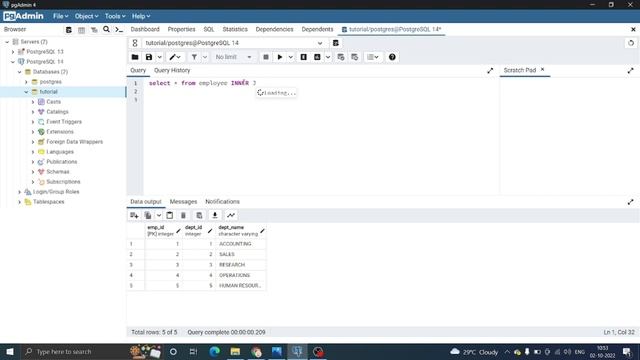Switch to the Properties tab
640x360 pixels.
pos(181,29)
